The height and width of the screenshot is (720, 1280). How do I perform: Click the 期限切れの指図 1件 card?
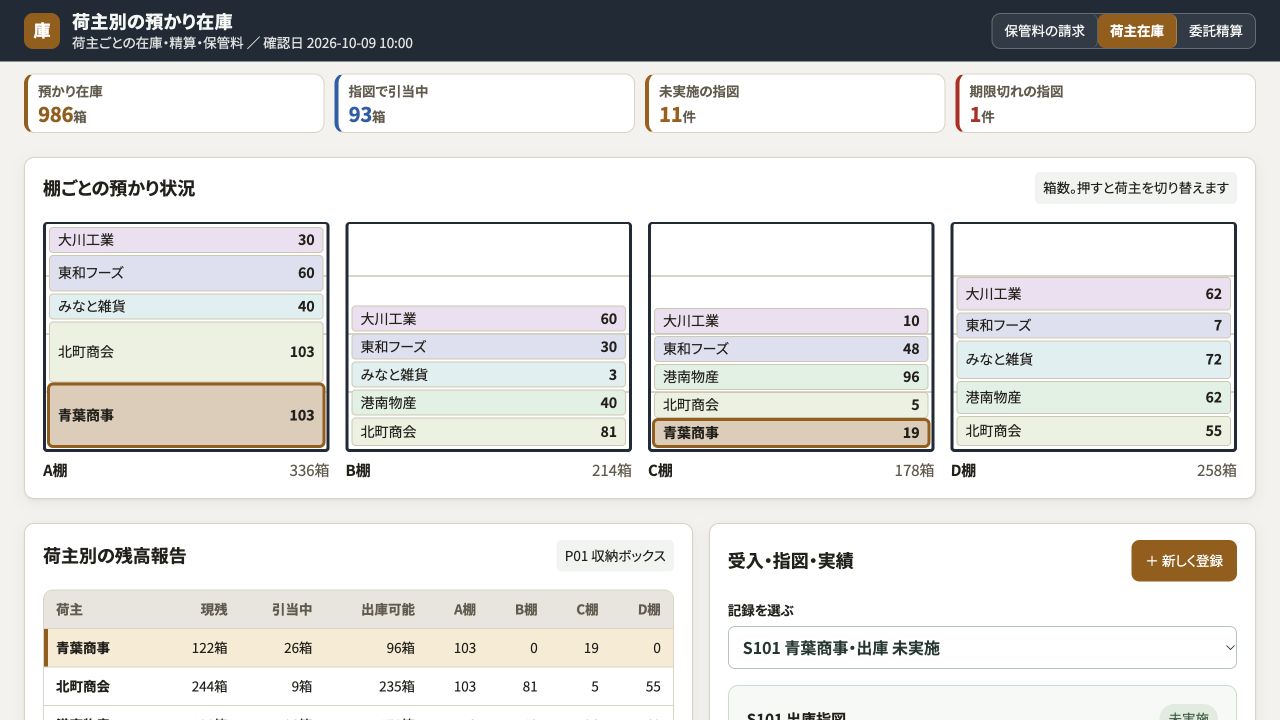(1105, 103)
